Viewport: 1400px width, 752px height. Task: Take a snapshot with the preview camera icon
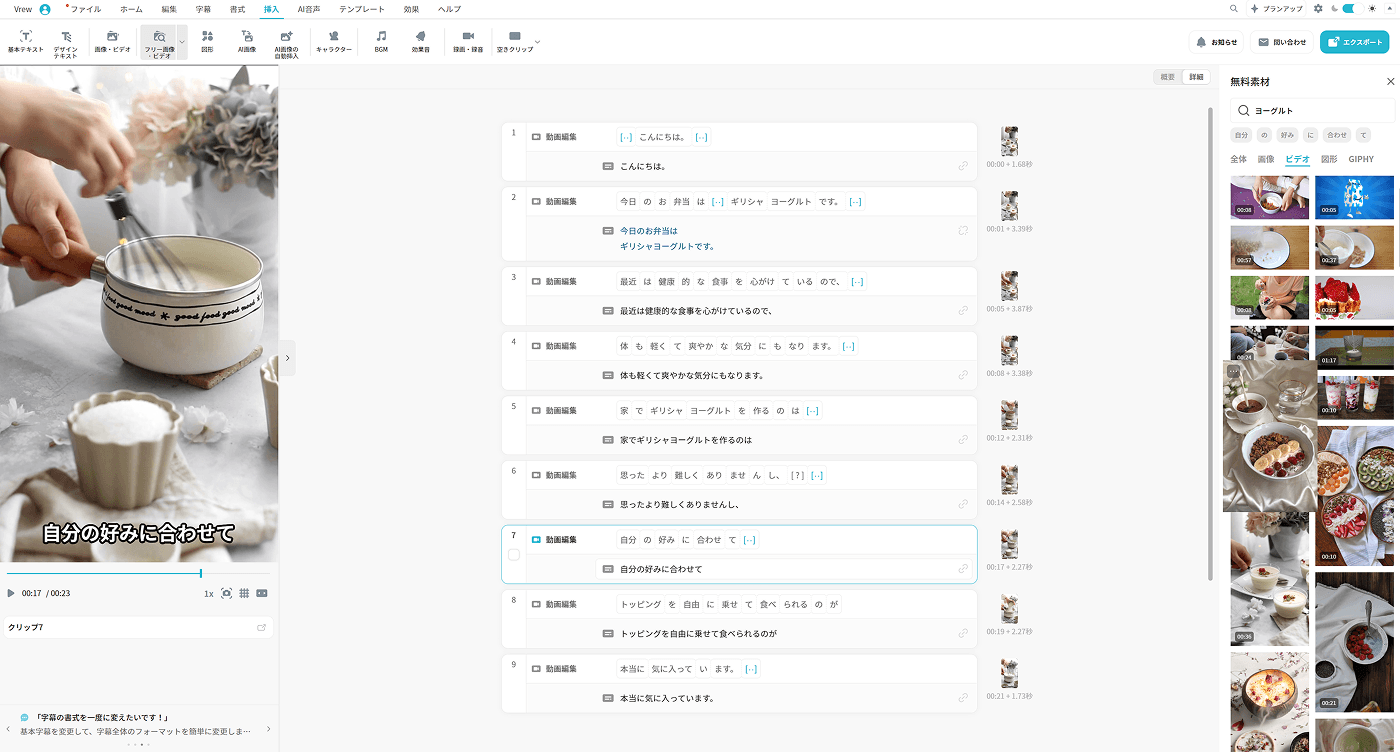coord(227,593)
